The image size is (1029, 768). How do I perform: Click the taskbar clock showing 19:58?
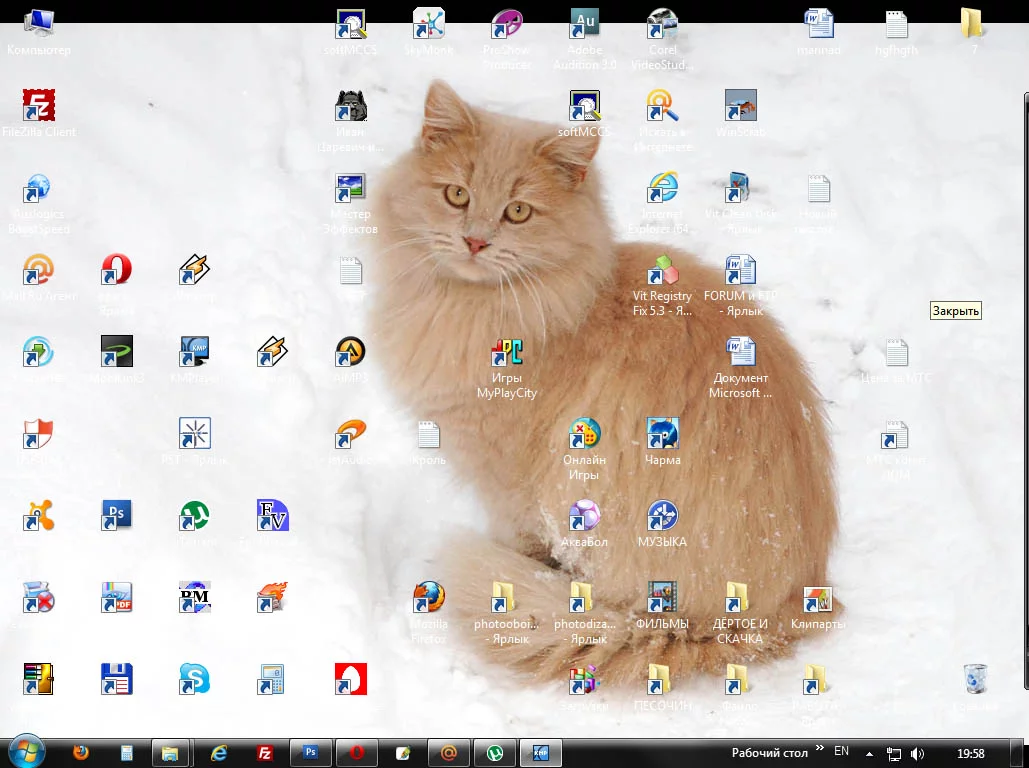(970, 753)
